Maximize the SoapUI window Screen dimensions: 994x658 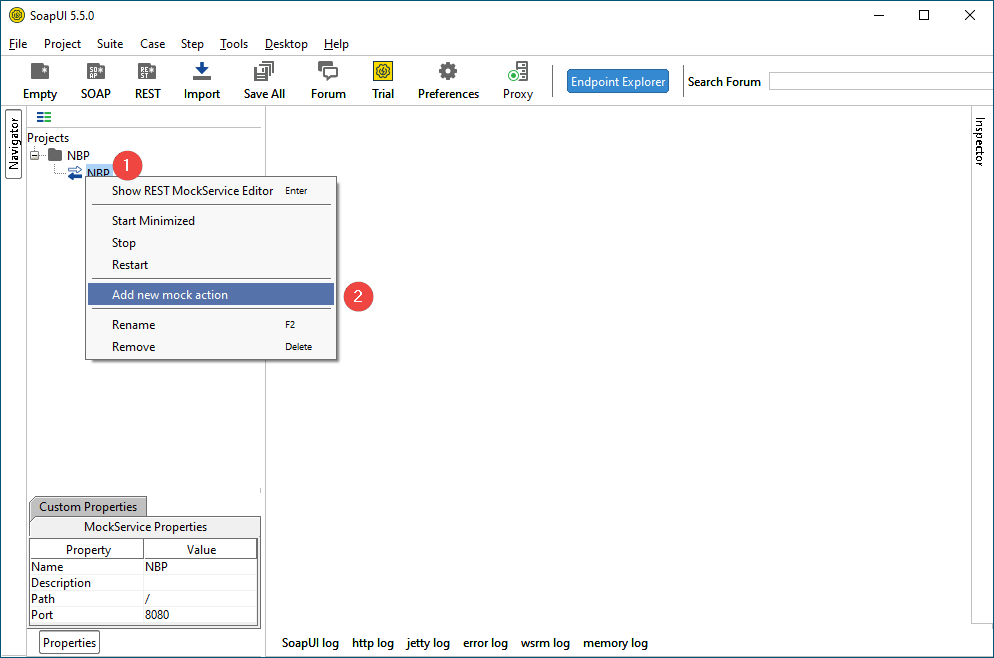924,15
